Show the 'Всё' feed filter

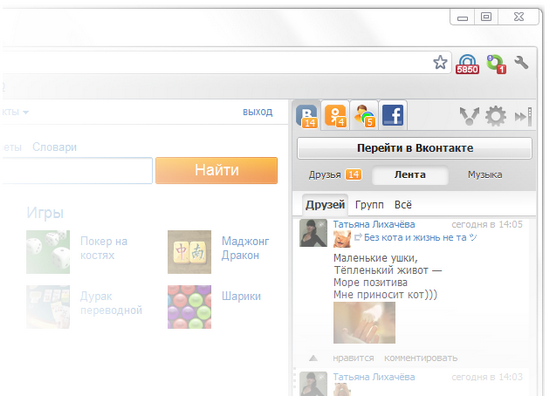[x=403, y=205]
